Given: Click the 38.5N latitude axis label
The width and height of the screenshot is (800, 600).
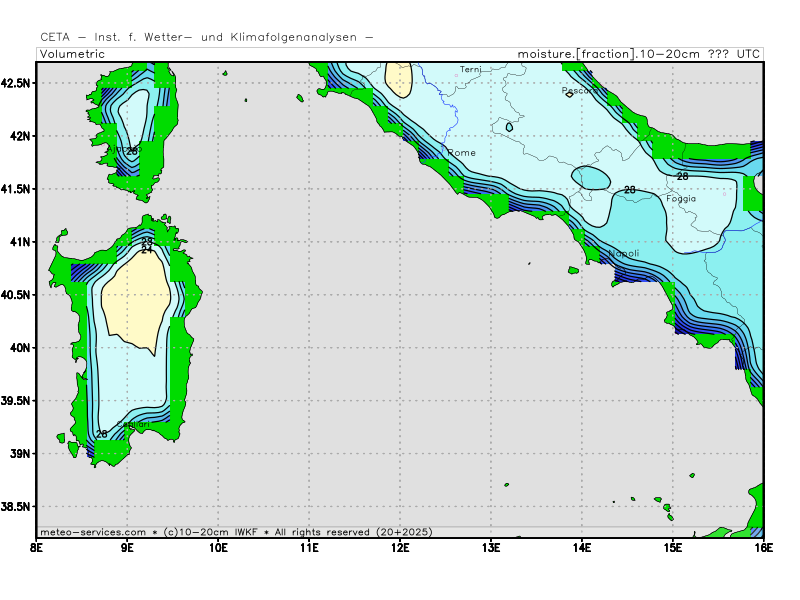Looking at the screenshot, I should pos(17,507).
